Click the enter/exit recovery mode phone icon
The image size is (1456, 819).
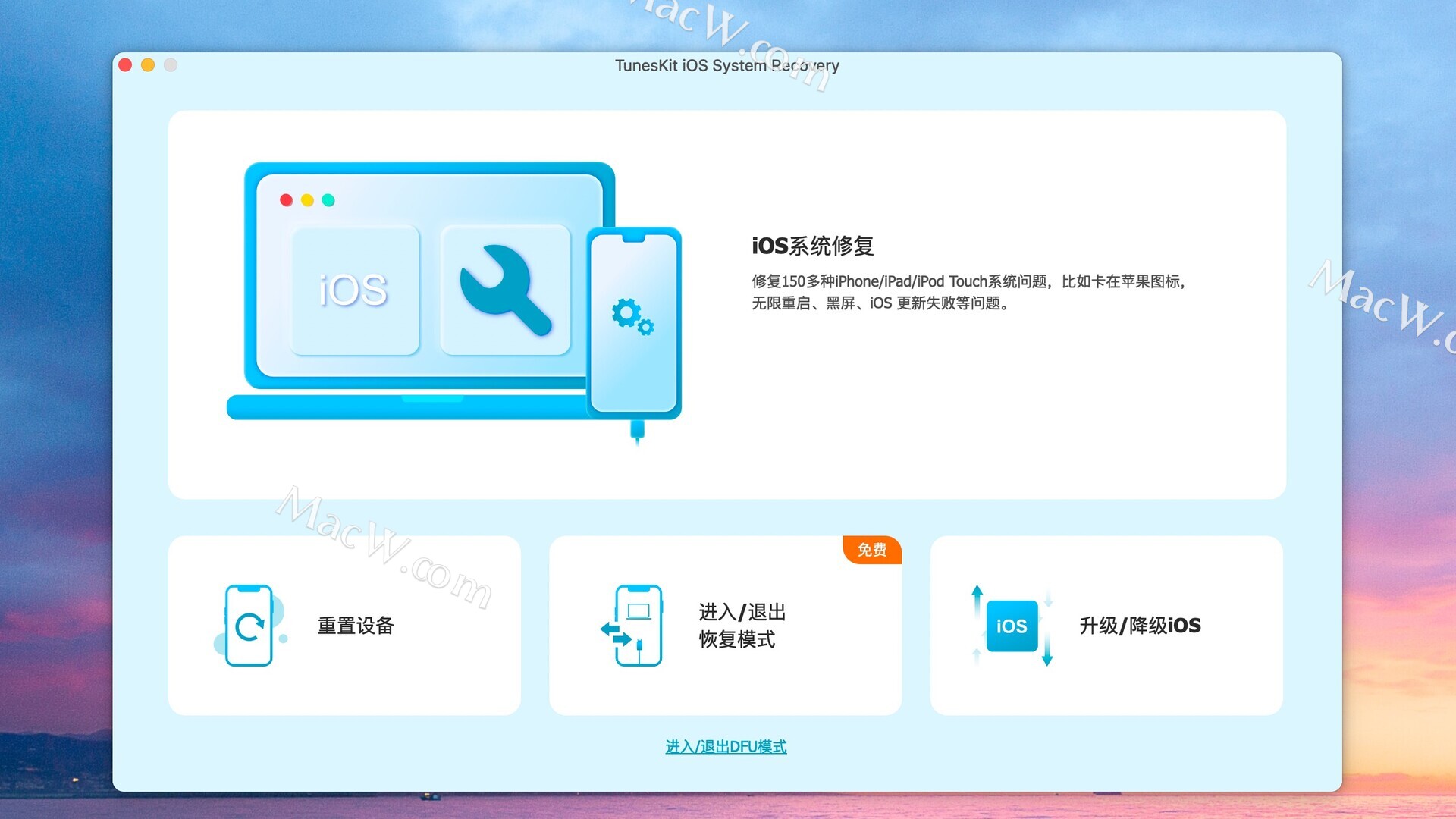[631, 626]
